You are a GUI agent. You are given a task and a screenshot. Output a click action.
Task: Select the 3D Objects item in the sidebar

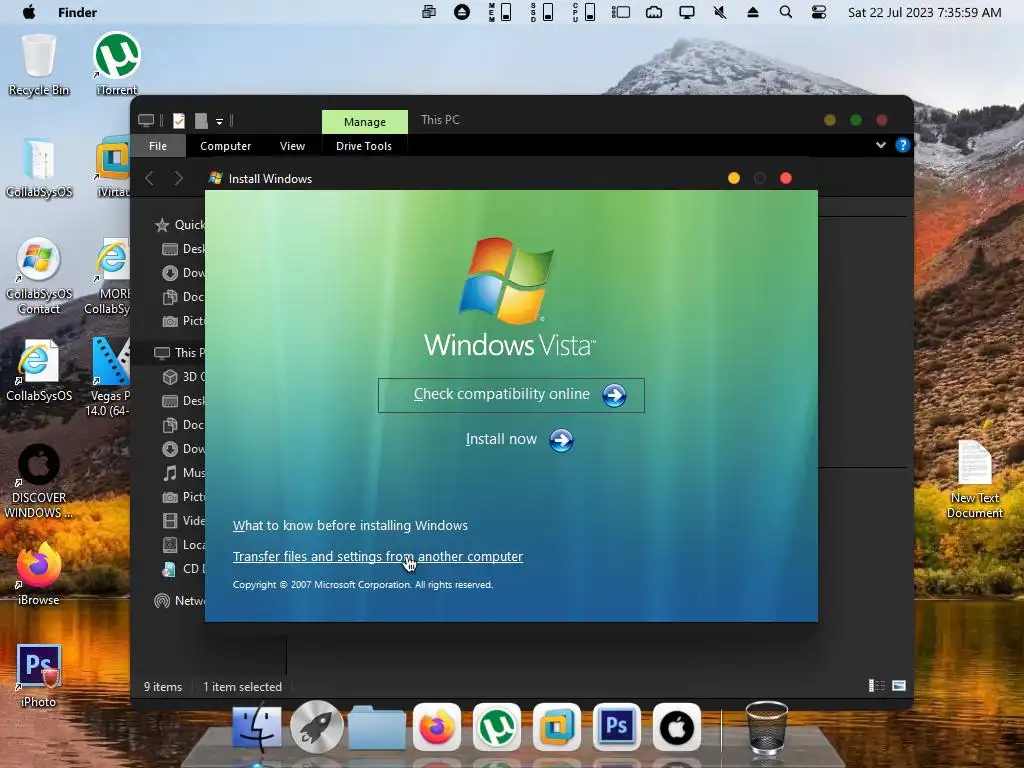point(184,377)
